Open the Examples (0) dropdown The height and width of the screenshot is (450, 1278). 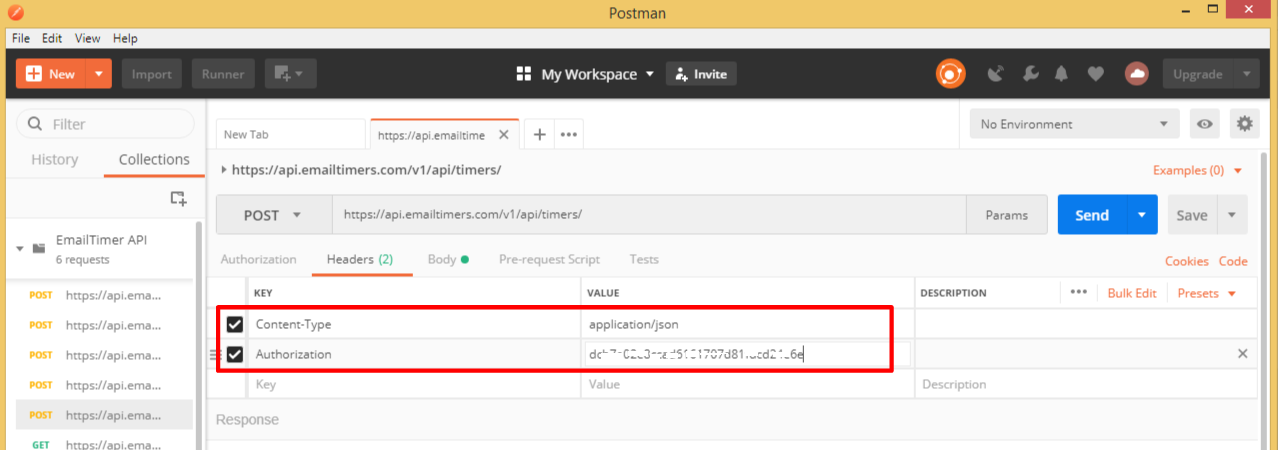tap(1197, 170)
